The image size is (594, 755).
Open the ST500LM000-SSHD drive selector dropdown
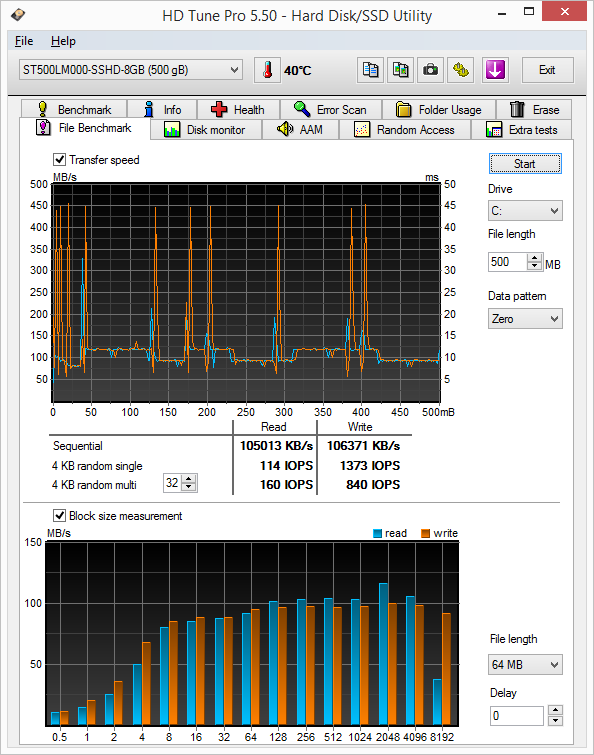[130, 70]
